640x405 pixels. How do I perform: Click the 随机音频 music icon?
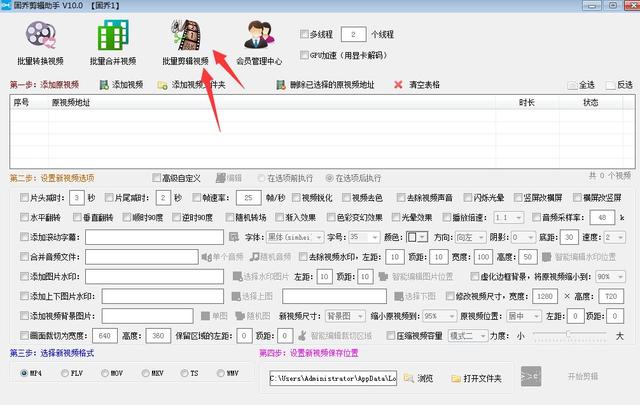pos(255,257)
